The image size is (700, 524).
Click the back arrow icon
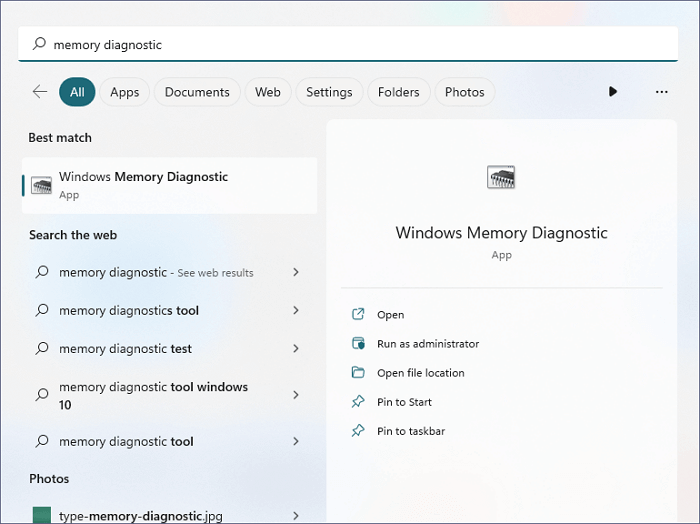point(40,92)
